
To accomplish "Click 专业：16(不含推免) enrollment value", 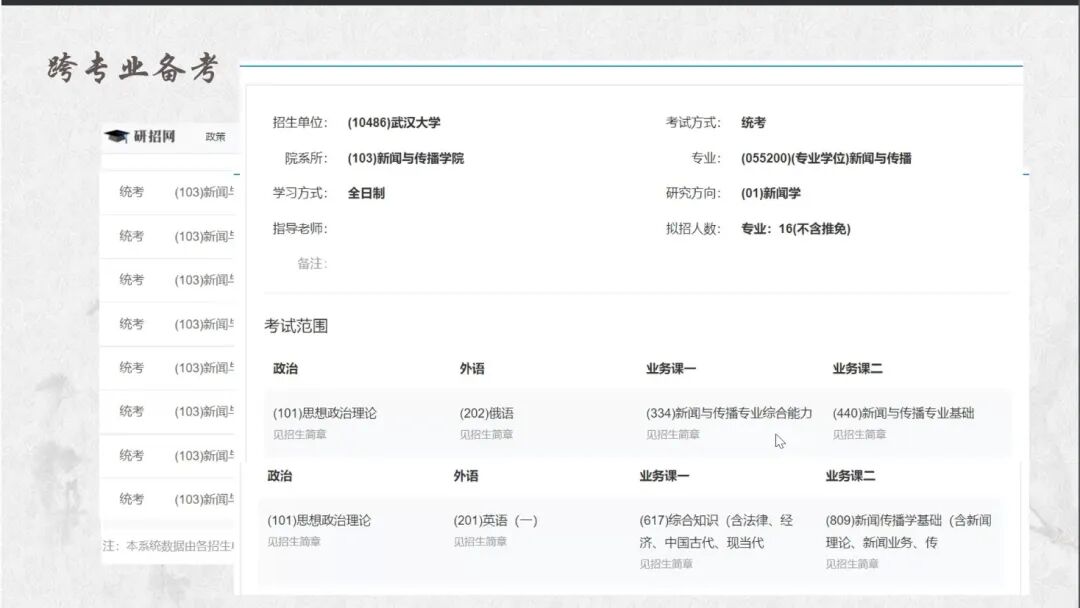I will pyautogui.click(x=796, y=229).
